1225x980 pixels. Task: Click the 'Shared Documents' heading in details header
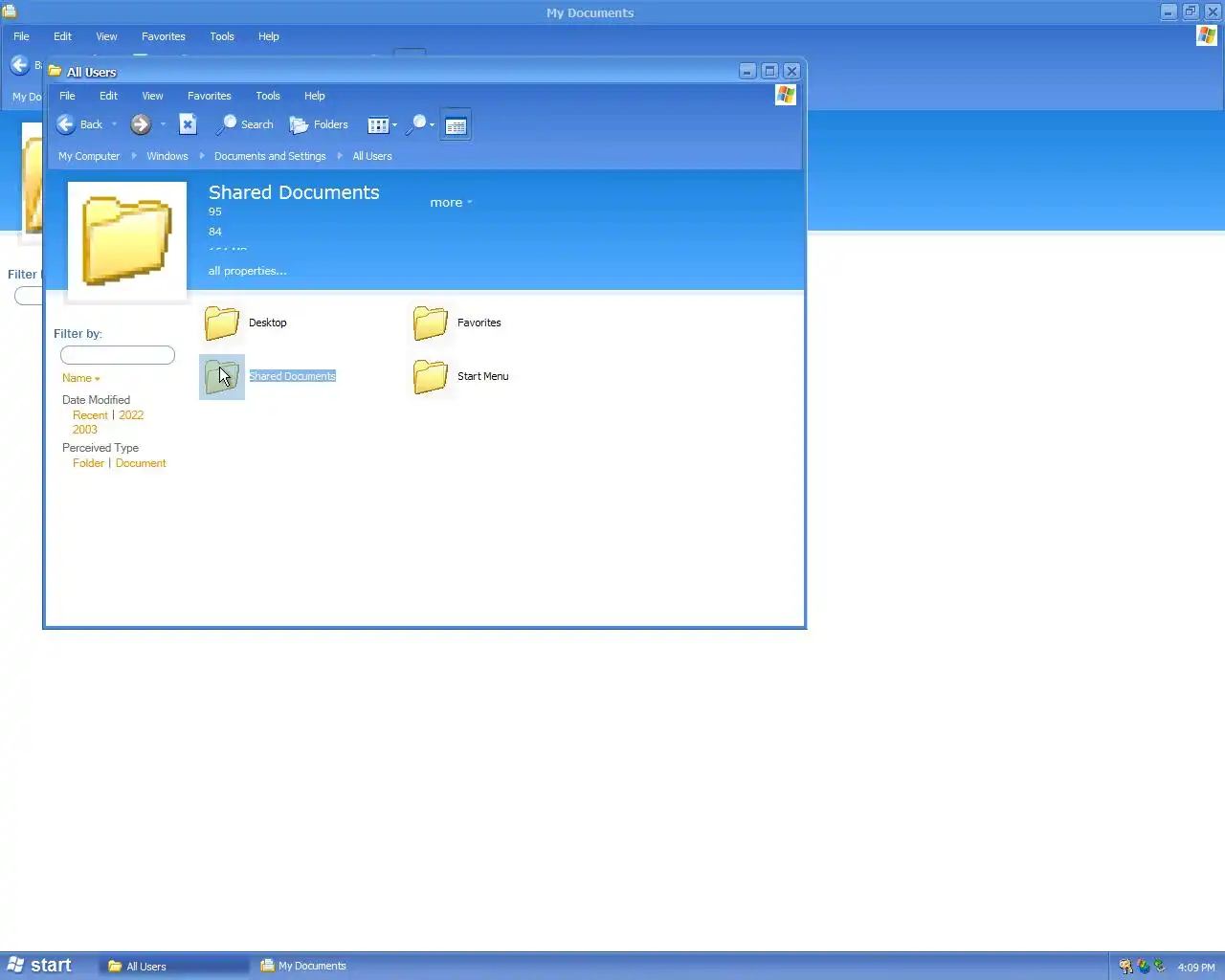(x=294, y=192)
